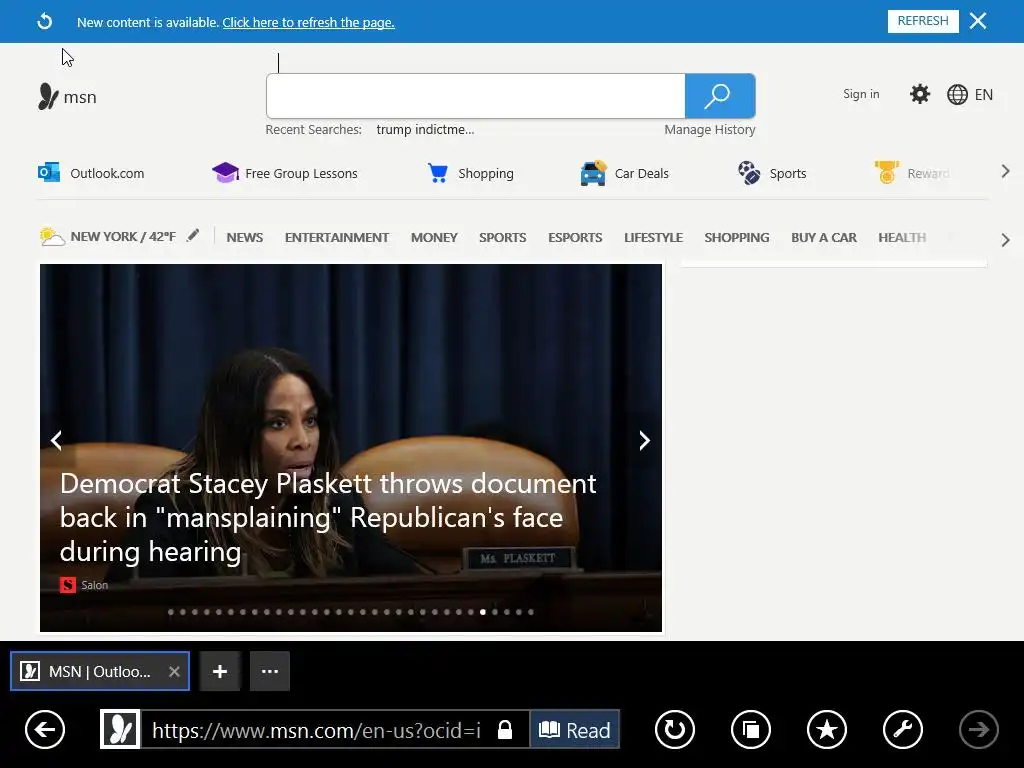Image resolution: width=1024 pixels, height=768 pixels.
Task: Click the site favicon beside address bar
Action: pyautogui.click(x=120, y=729)
